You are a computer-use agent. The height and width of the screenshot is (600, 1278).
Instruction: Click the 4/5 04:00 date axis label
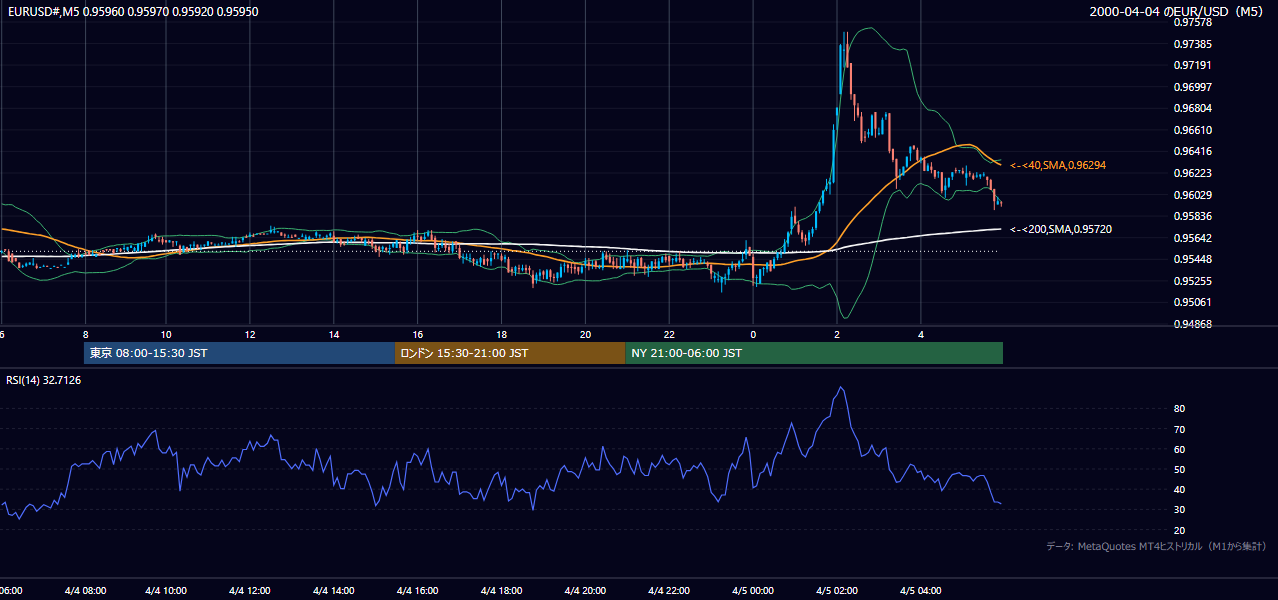tap(920, 591)
